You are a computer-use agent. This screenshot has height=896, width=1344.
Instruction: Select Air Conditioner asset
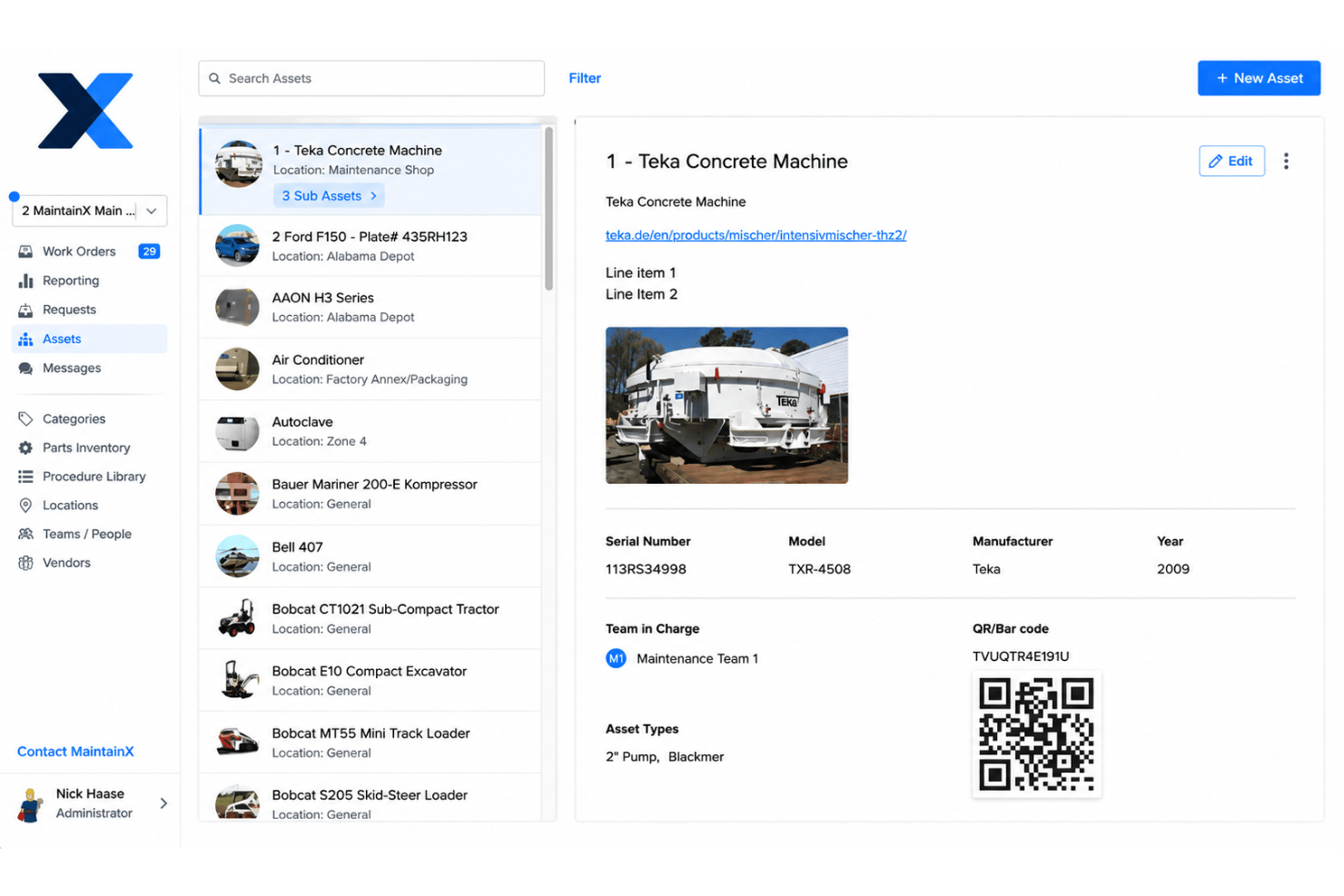coord(371,369)
